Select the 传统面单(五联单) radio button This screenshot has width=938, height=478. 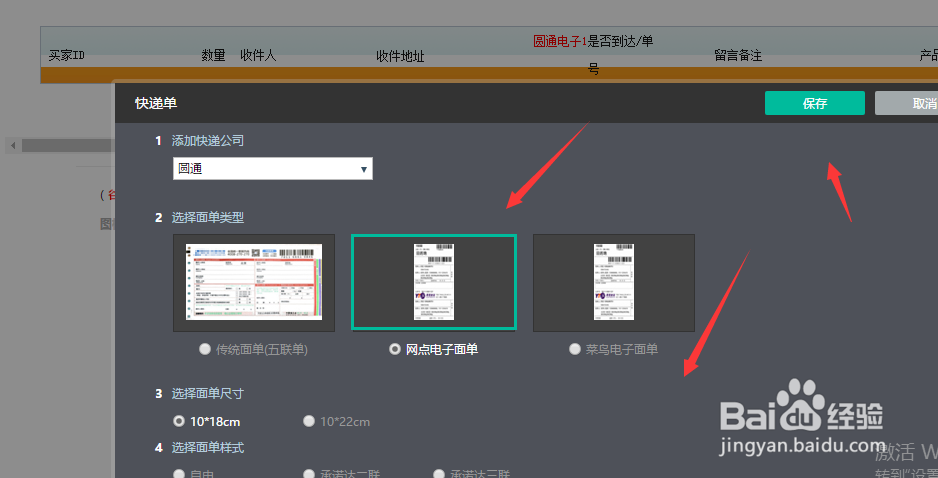pyautogui.click(x=205, y=349)
